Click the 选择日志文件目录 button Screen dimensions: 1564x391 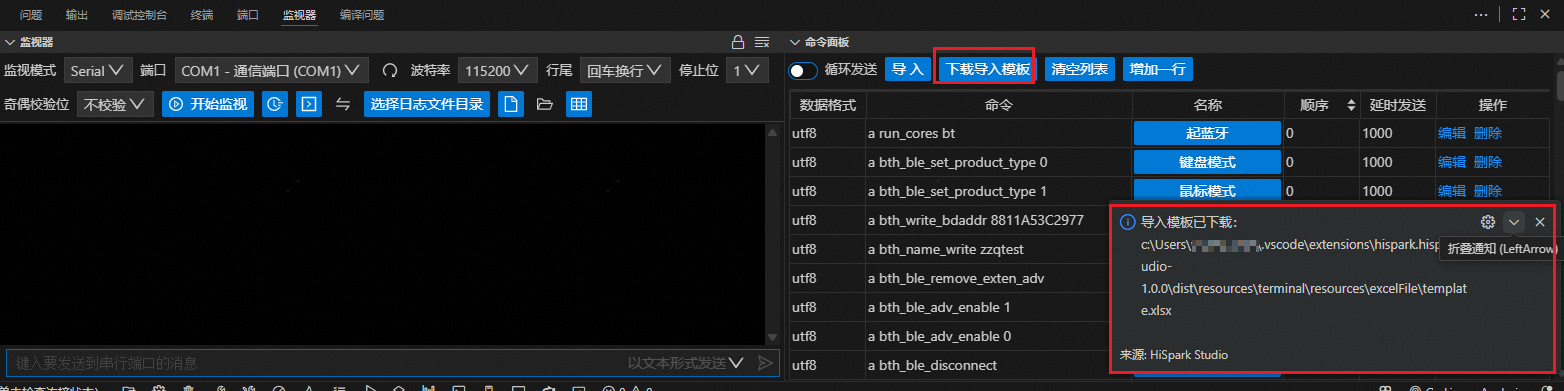[x=427, y=104]
